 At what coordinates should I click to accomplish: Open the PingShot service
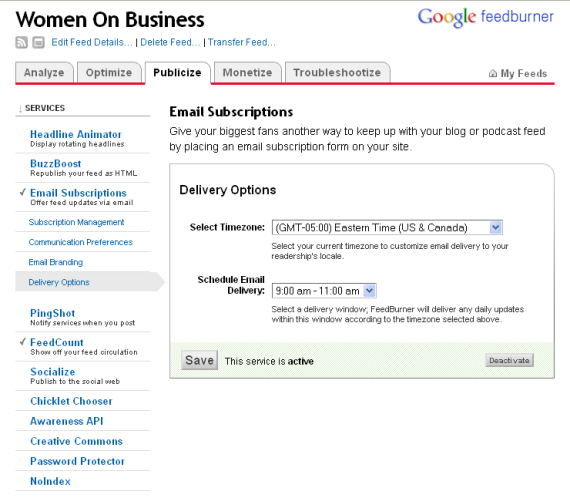(x=52, y=313)
